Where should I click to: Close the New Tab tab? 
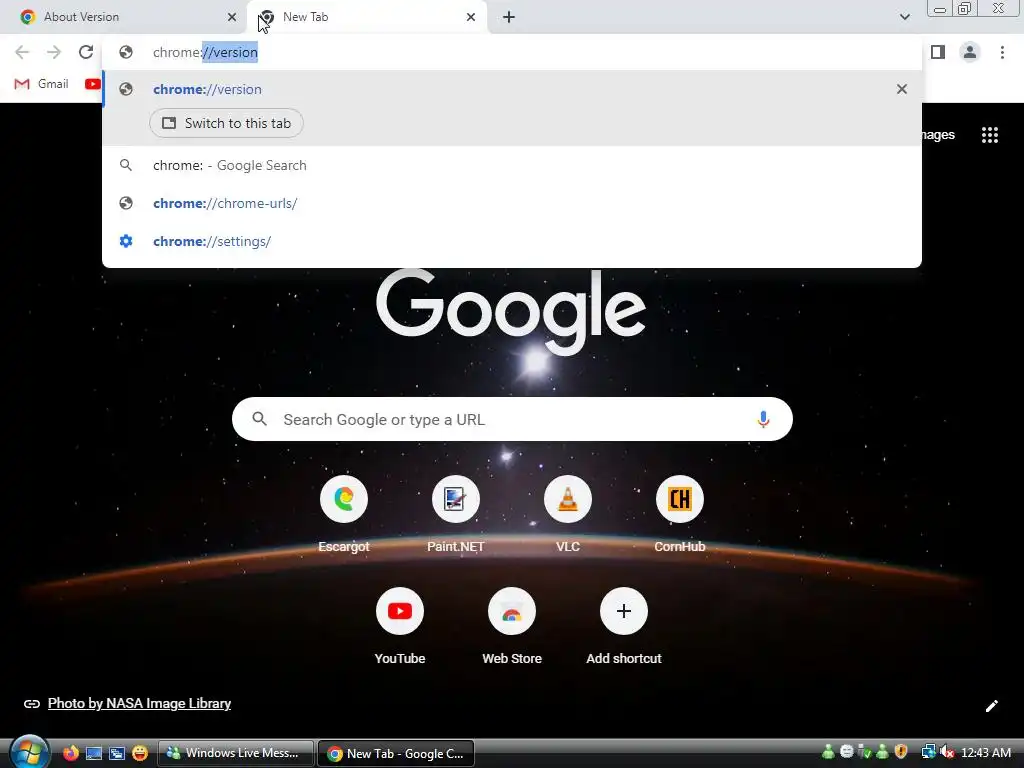click(471, 17)
